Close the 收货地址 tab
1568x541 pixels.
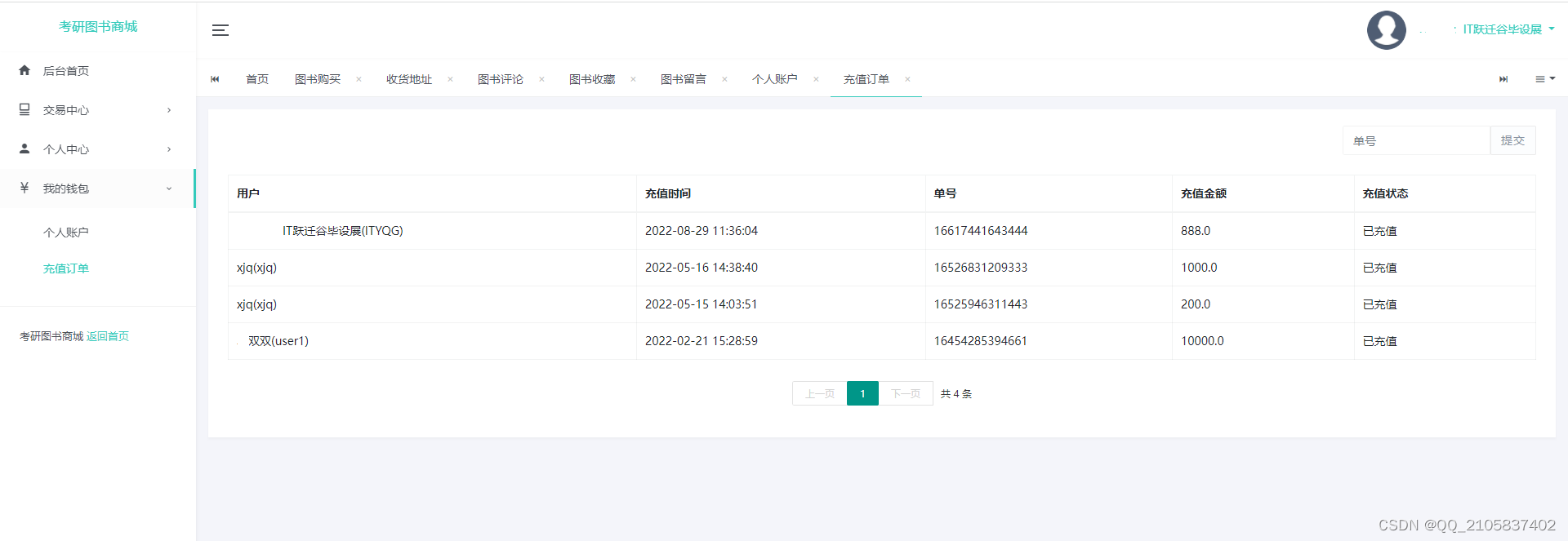point(450,79)
